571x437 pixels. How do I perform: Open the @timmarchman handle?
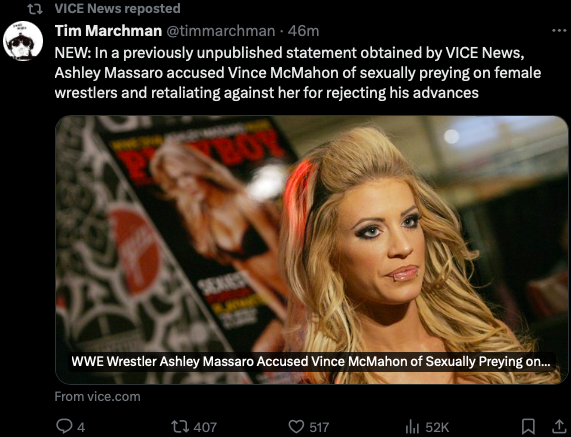coord(221,31)
